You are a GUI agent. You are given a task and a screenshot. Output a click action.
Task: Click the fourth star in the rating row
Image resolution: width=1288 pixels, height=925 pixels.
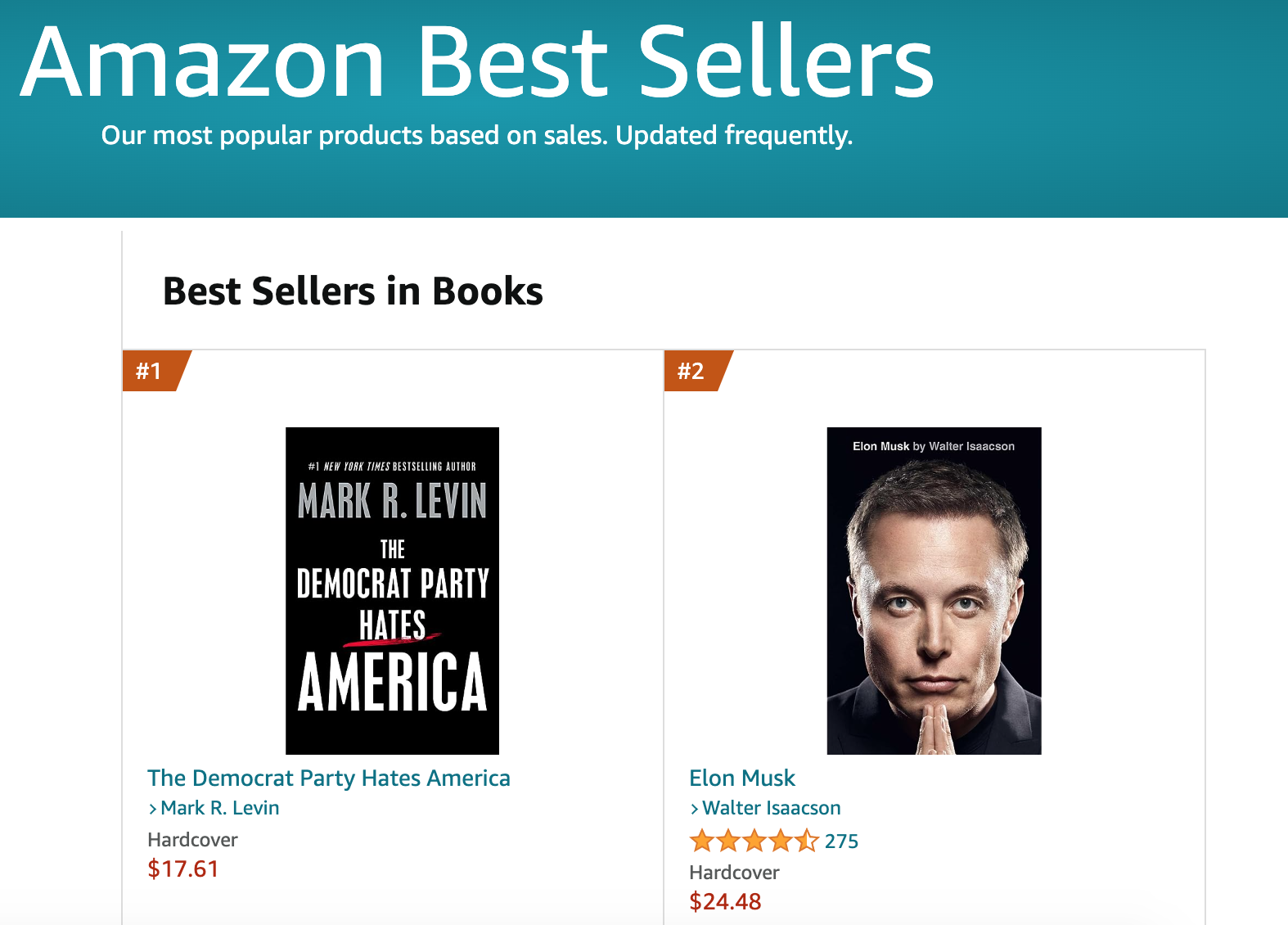coord(782,841)
